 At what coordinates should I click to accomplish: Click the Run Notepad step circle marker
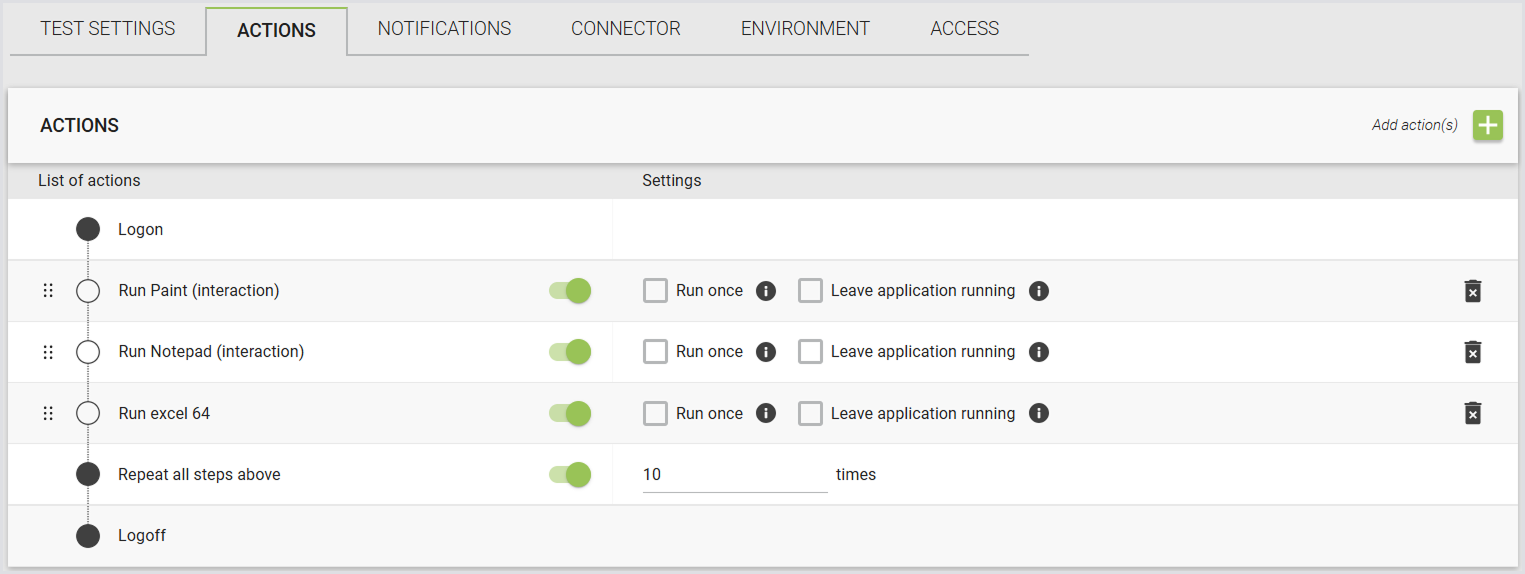88,352
